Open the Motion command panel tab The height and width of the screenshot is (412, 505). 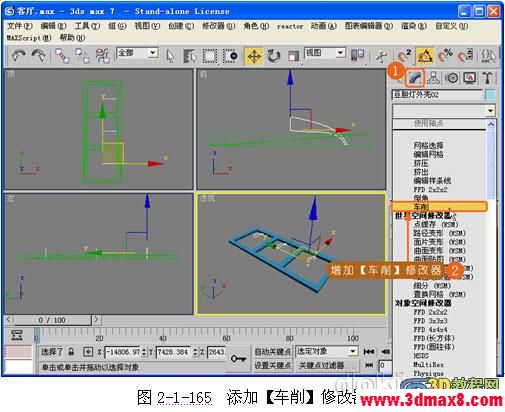coord(452,78)
